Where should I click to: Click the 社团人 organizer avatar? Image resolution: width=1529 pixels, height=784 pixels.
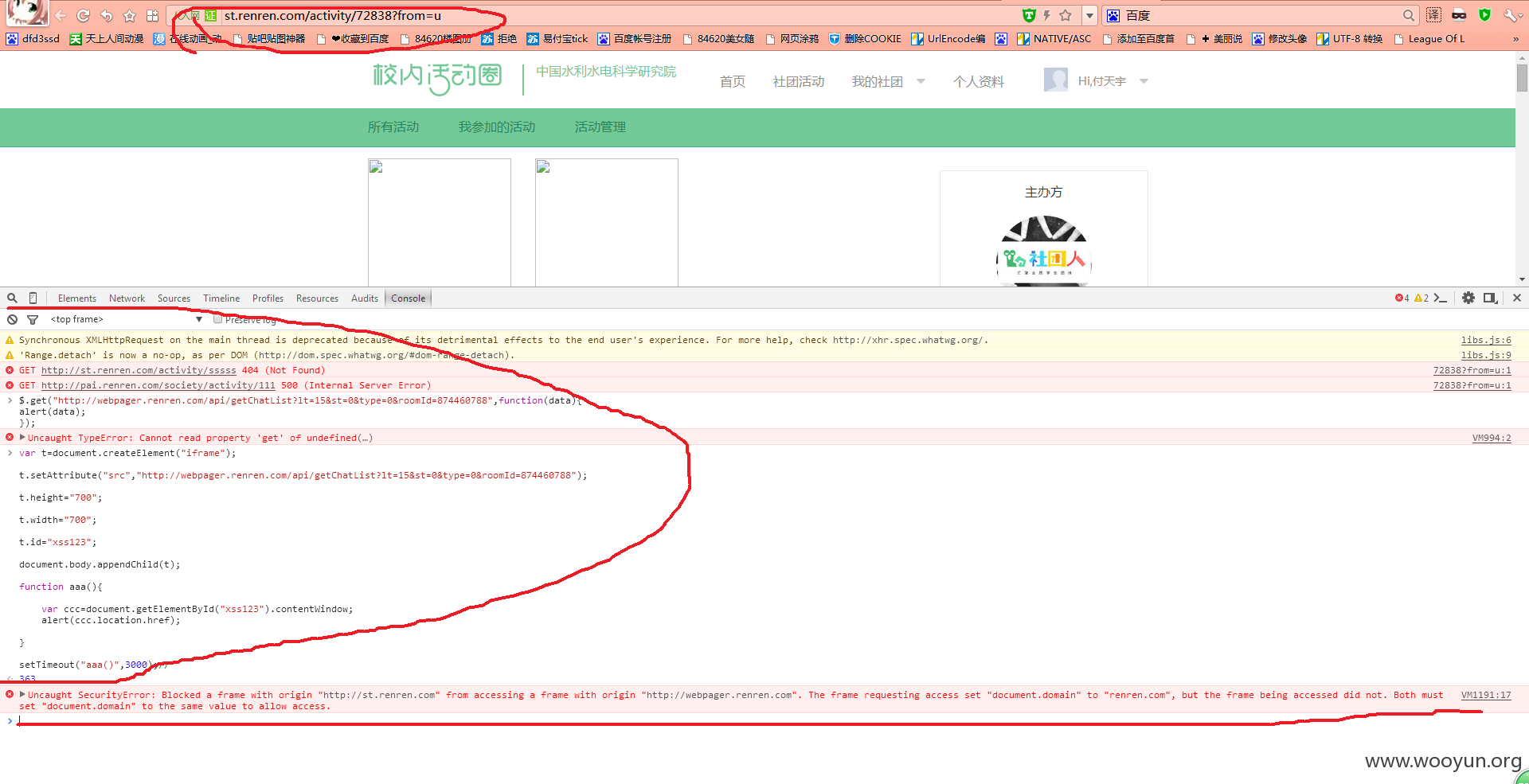click(1044, 251)
